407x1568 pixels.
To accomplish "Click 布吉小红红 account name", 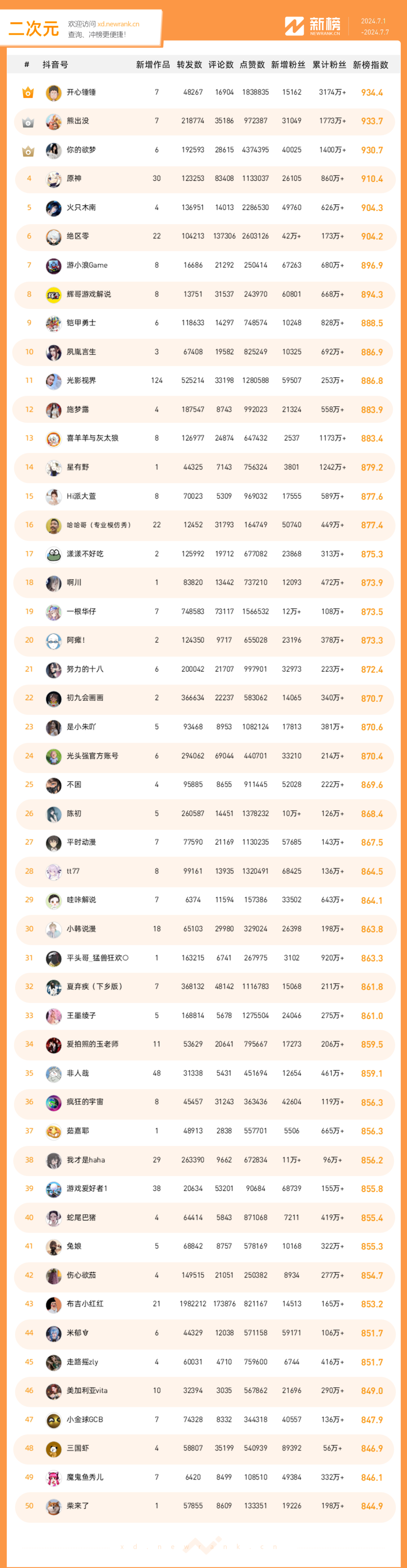I will coord(85,1304).
